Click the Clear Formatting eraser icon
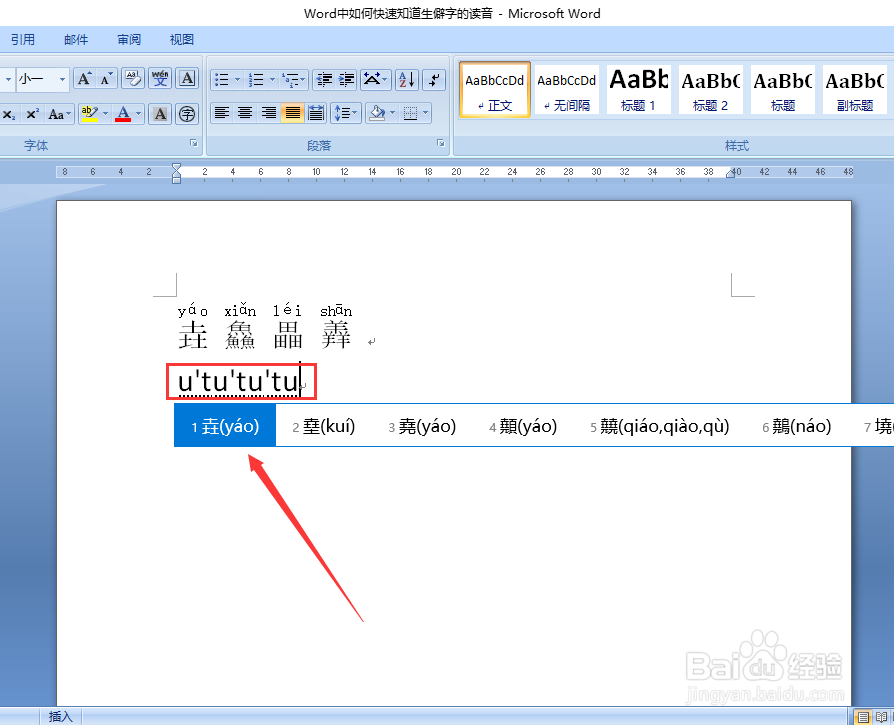The image size is (894, 725). (x=133, y=79)
